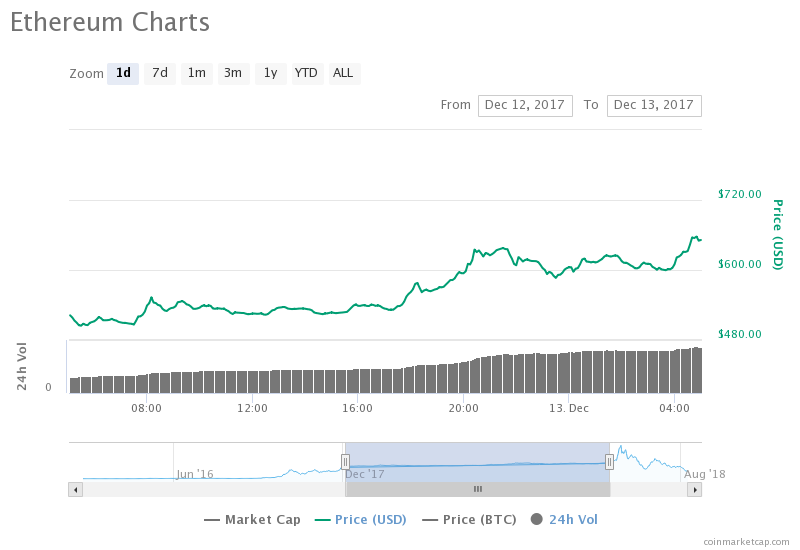Screen dimensions: 800x550
Task: Click the right navigator range handle
Action: 609,461
